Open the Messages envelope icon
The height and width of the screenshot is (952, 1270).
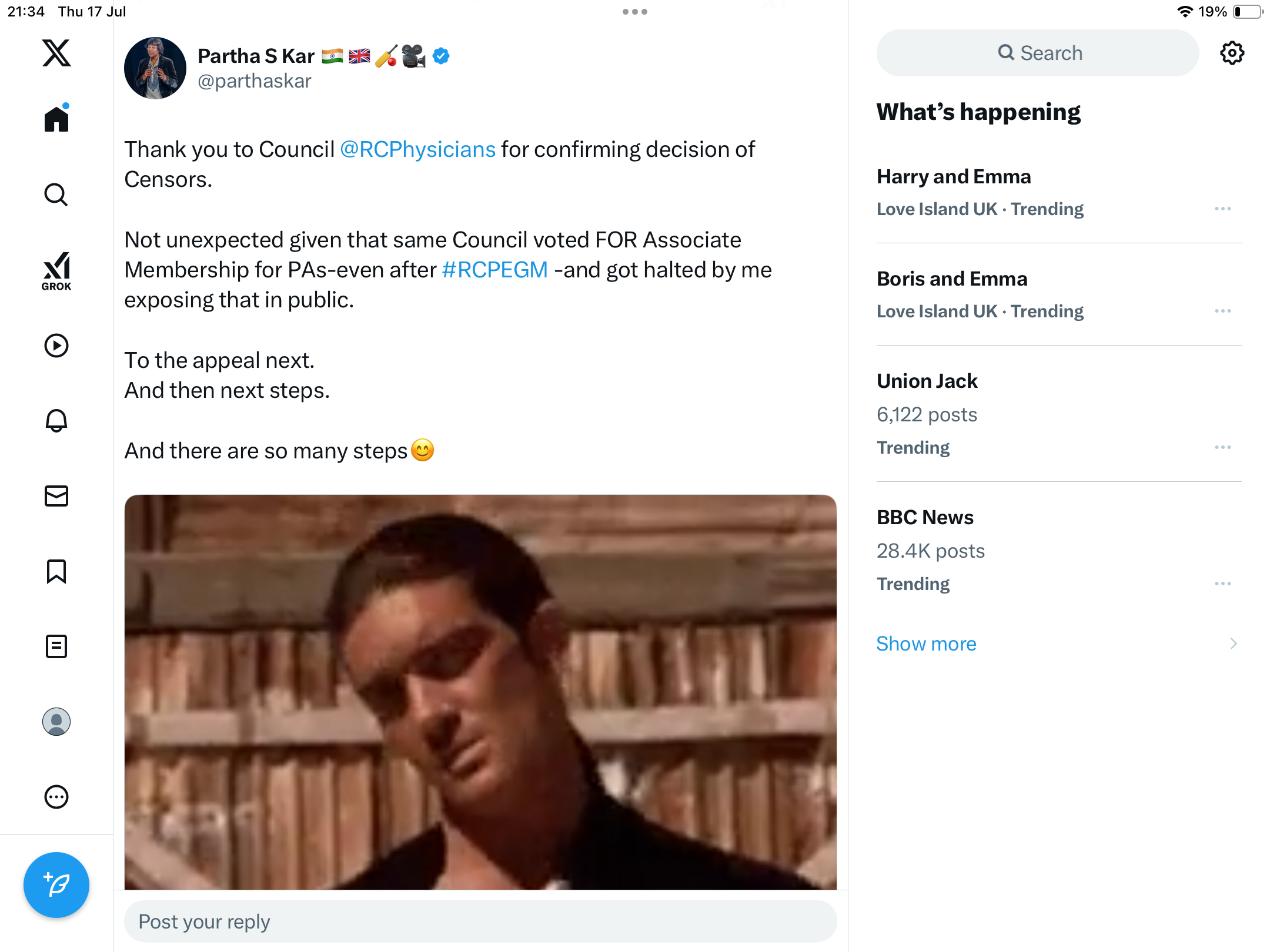(x=56, y=496)
